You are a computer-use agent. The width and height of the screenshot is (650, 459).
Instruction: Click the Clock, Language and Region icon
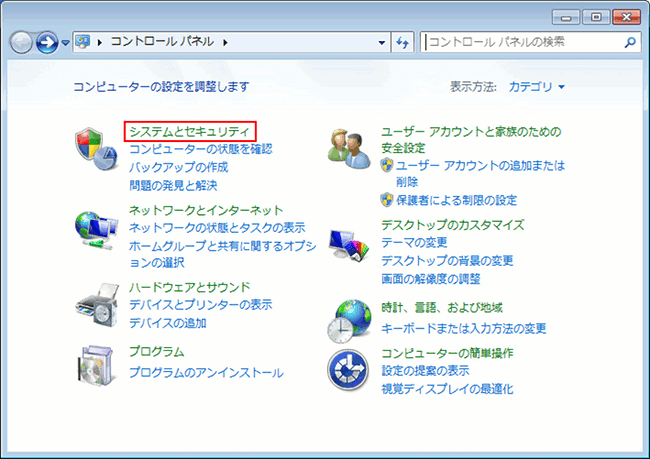[350, 319]
